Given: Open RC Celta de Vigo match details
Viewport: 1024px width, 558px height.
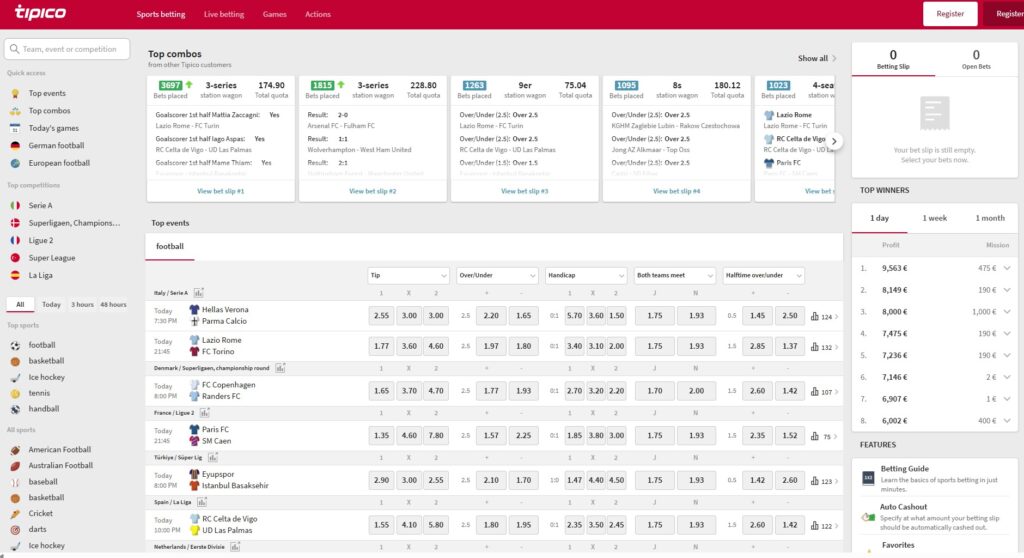Looking at the screenshot, I should coord(229,519).
